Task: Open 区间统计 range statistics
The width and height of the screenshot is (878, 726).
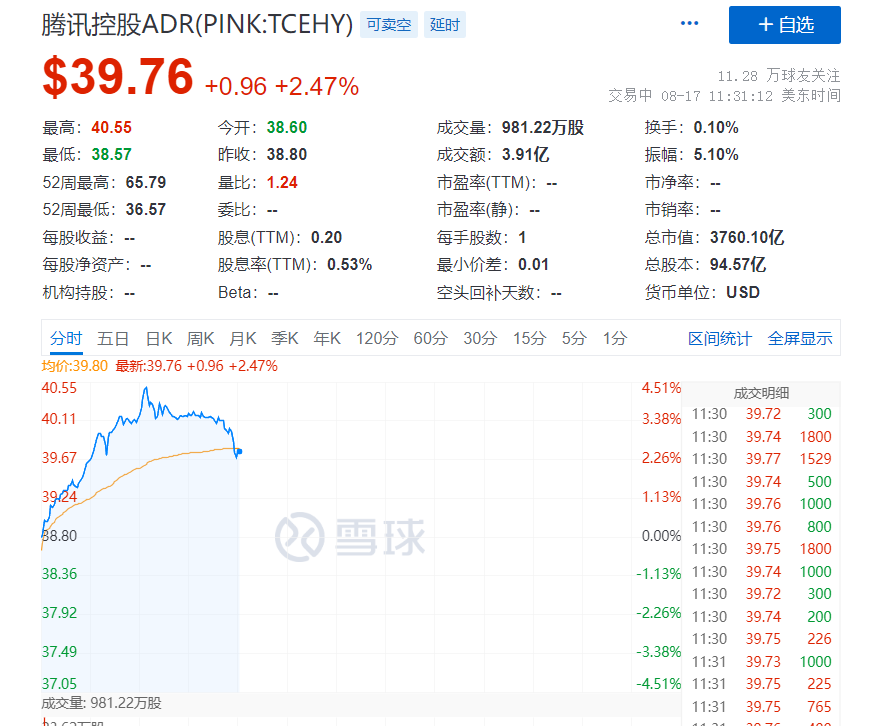Action: point(720,338)
